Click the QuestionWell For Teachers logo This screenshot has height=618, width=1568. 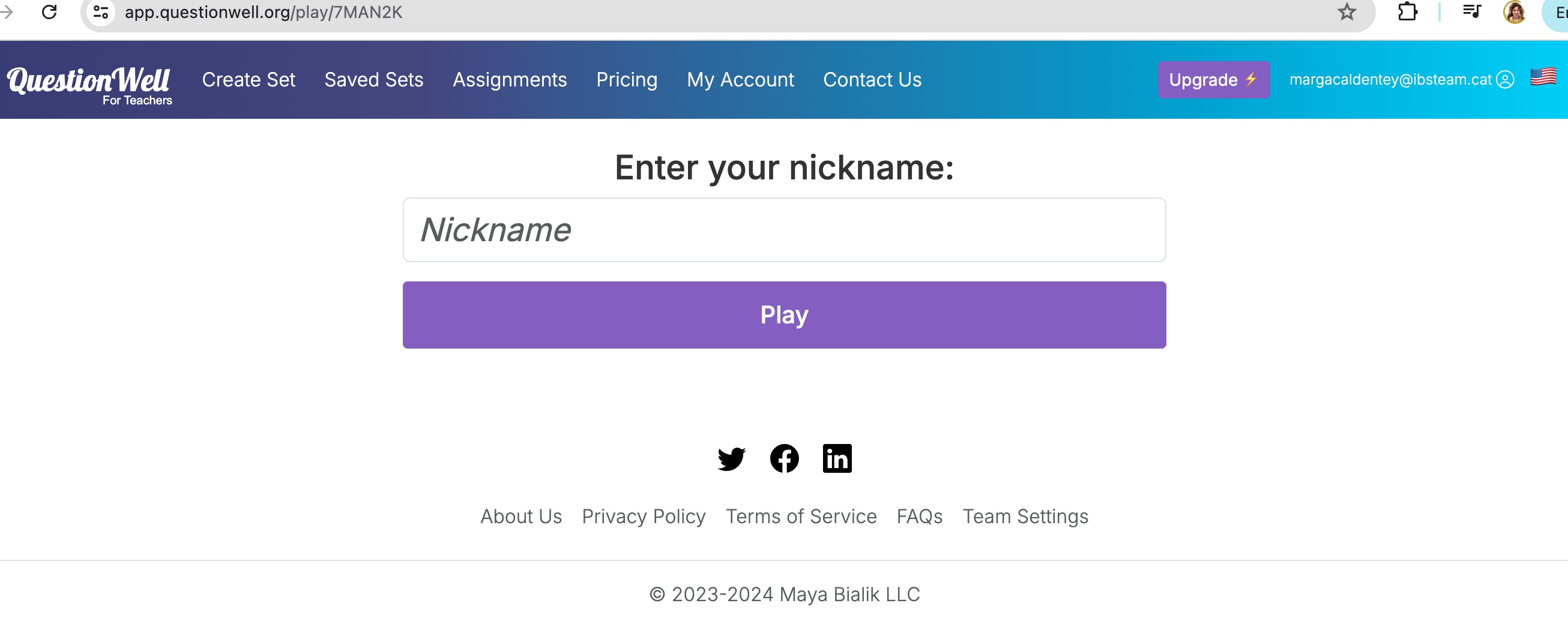click(x=89, y=83)
